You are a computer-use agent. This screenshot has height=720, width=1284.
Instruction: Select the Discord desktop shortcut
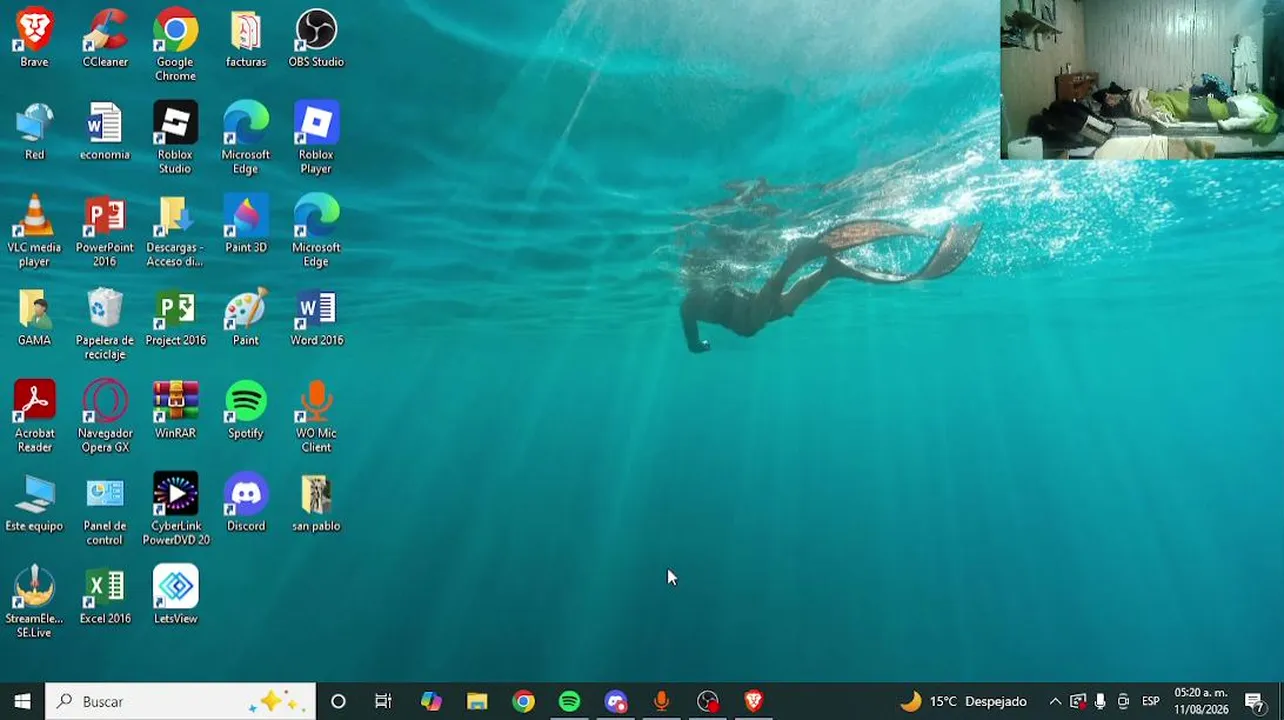[246, 503]
